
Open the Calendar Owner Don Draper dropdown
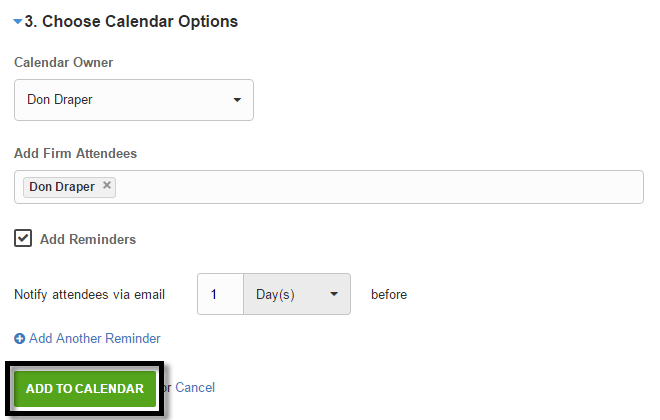(x=134, y=100)
